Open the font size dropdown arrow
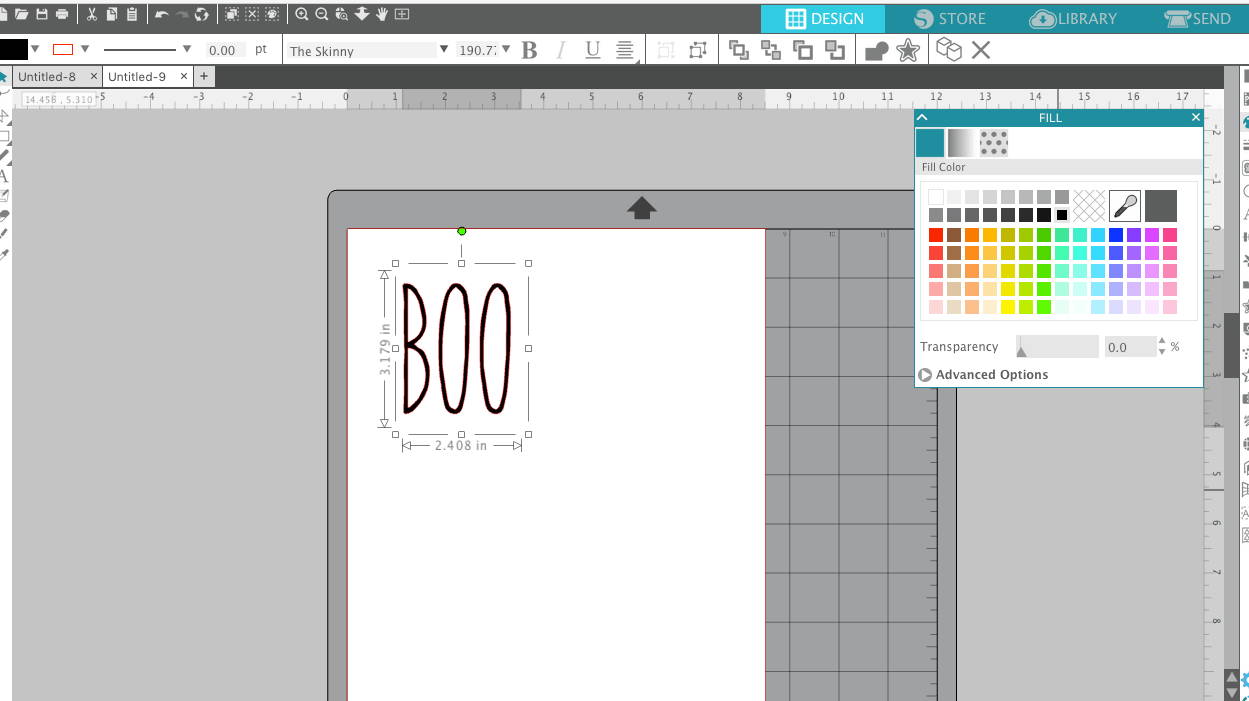This screenshot has width=1249, height=701. tap(506, 49)
